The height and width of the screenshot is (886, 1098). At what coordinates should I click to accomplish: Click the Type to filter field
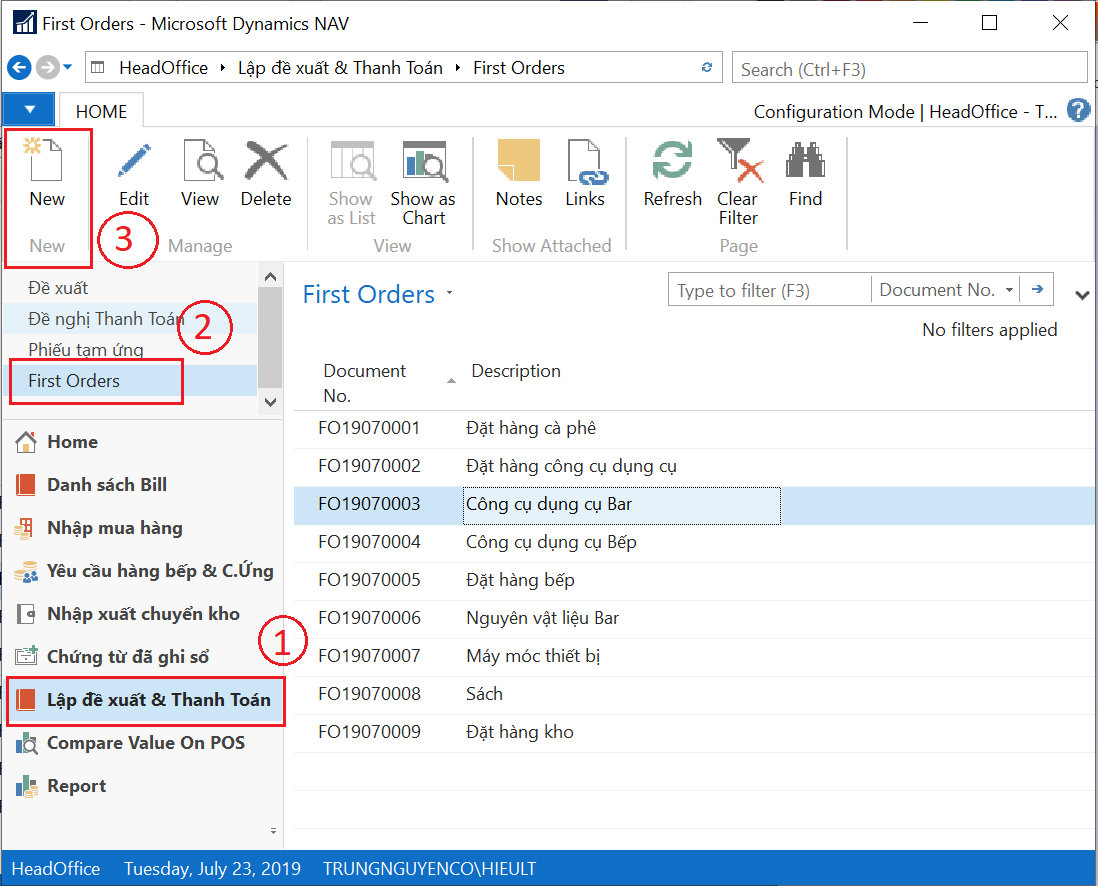[x=770, y=290]
